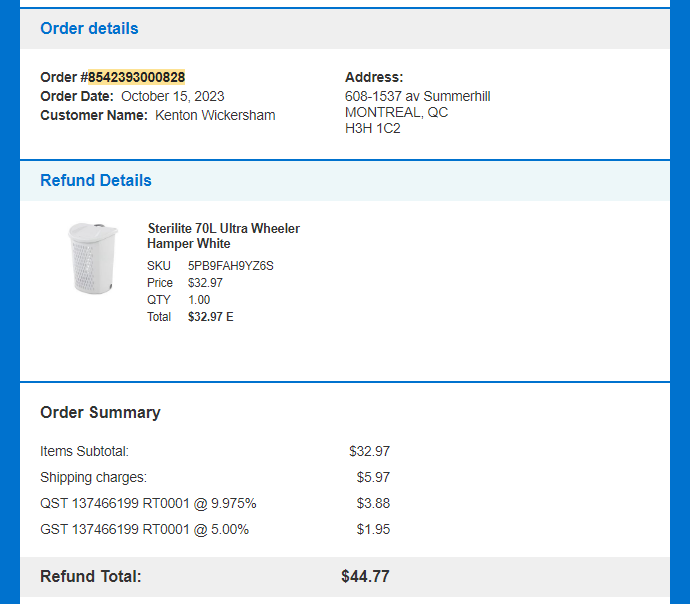Click the postal code H3H 1C2
The height and width of the screenshot is (604, 690).
click(x=373, y=128)
